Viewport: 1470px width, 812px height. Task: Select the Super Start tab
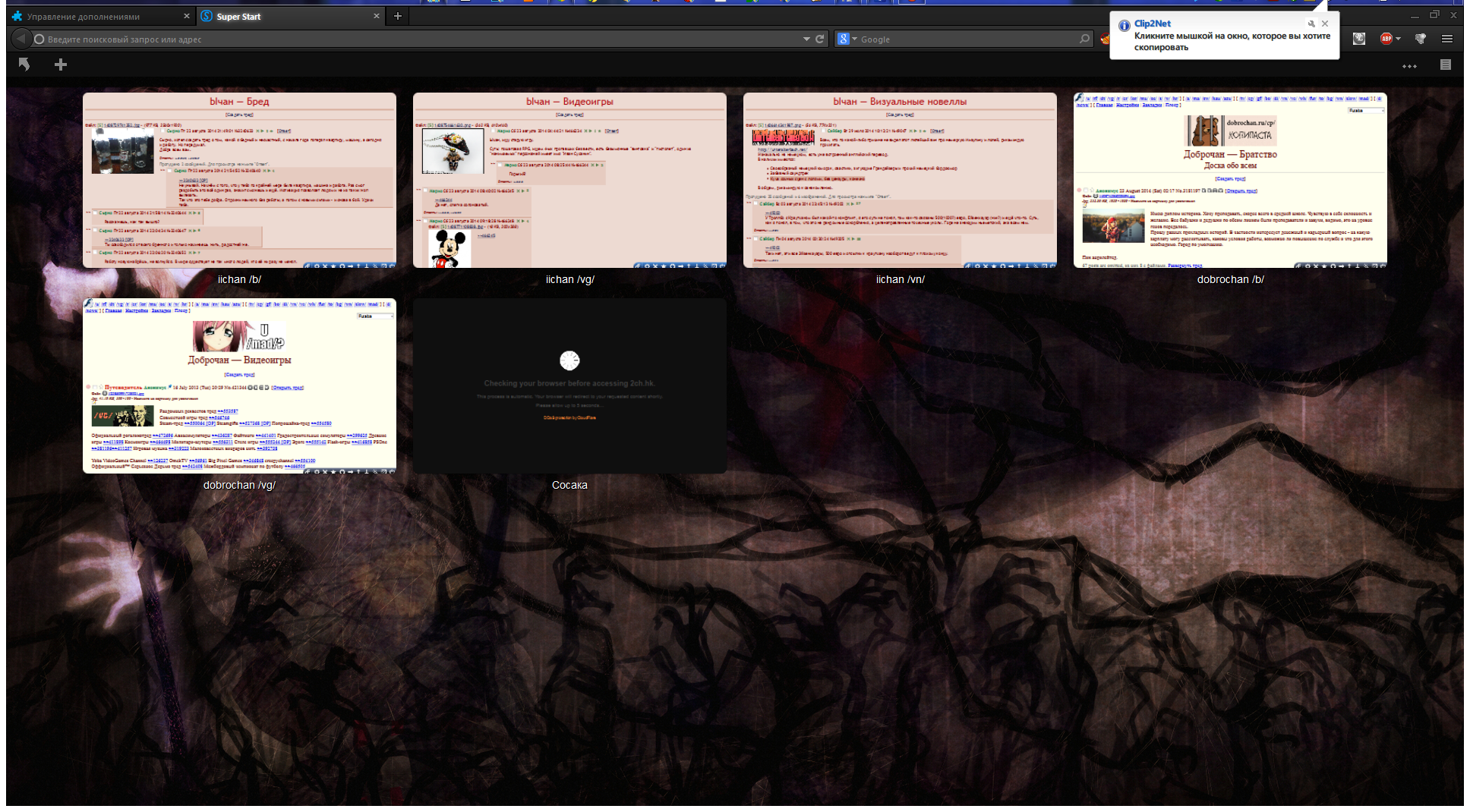tap(290, 16)
